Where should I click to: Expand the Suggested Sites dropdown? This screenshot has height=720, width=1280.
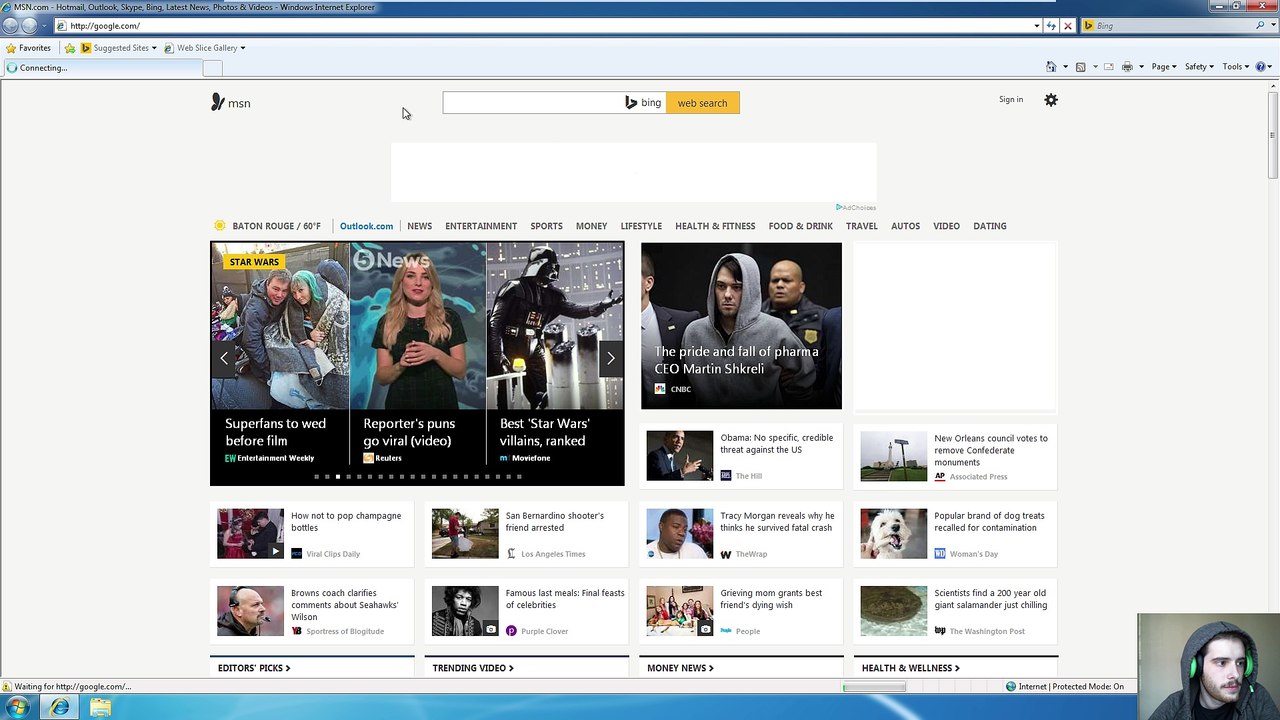click(119, 48)
